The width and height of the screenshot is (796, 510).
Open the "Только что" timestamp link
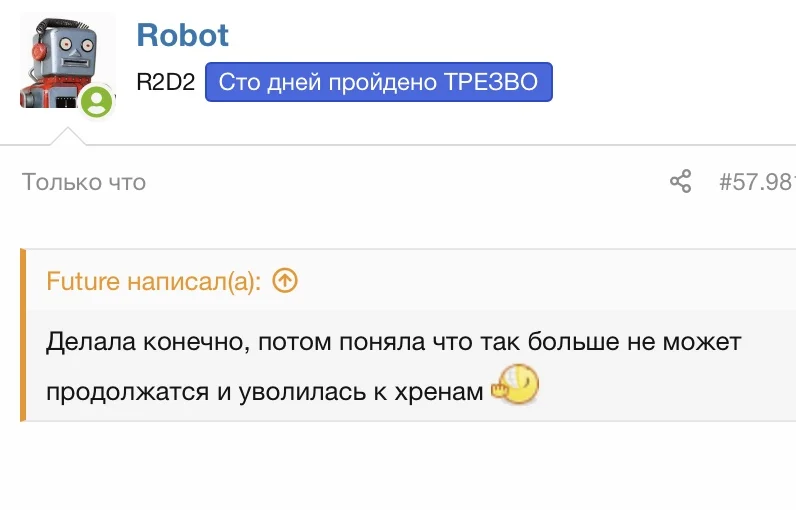(84, 182)
